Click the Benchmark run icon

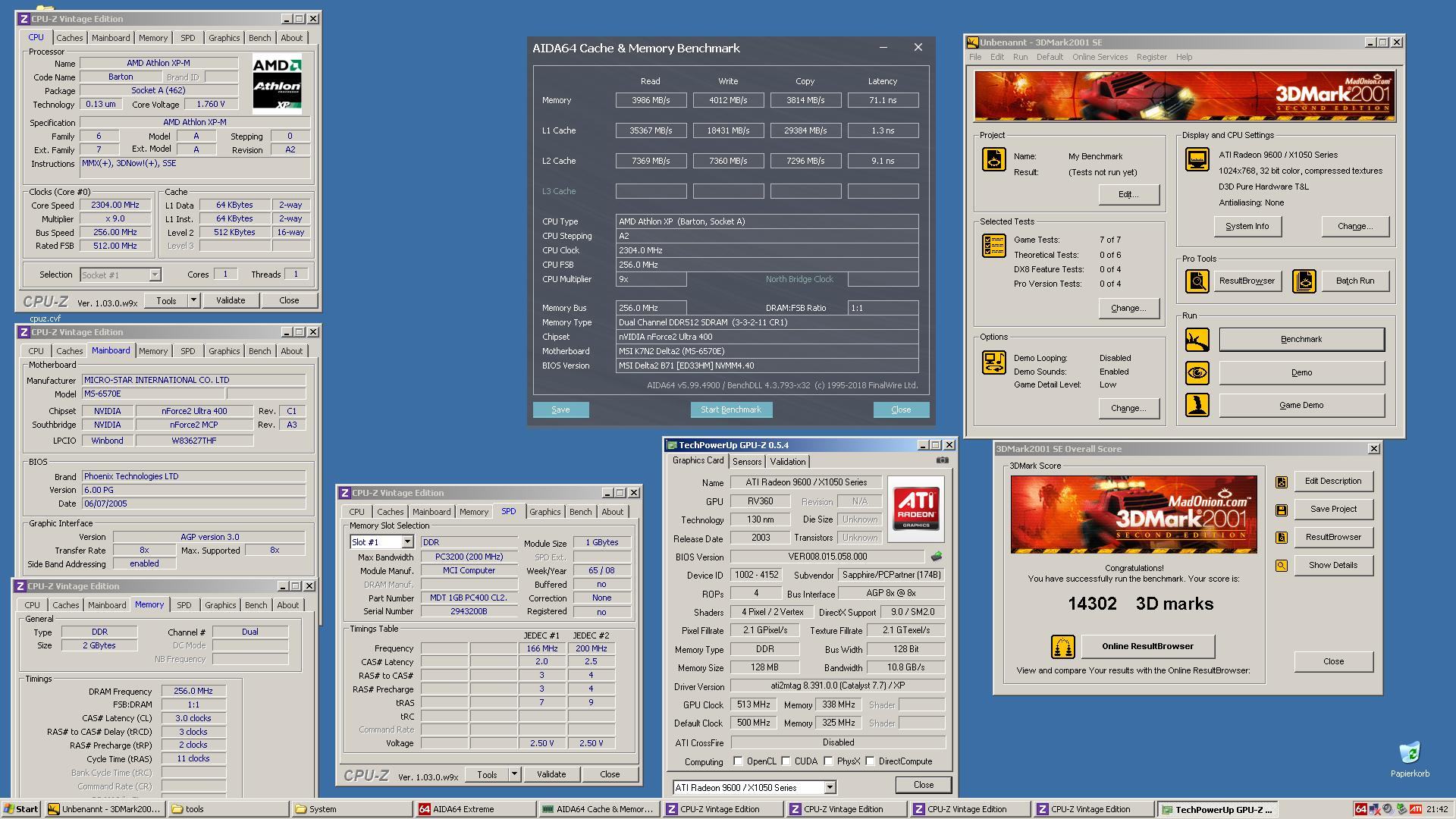coord(1197,340)
